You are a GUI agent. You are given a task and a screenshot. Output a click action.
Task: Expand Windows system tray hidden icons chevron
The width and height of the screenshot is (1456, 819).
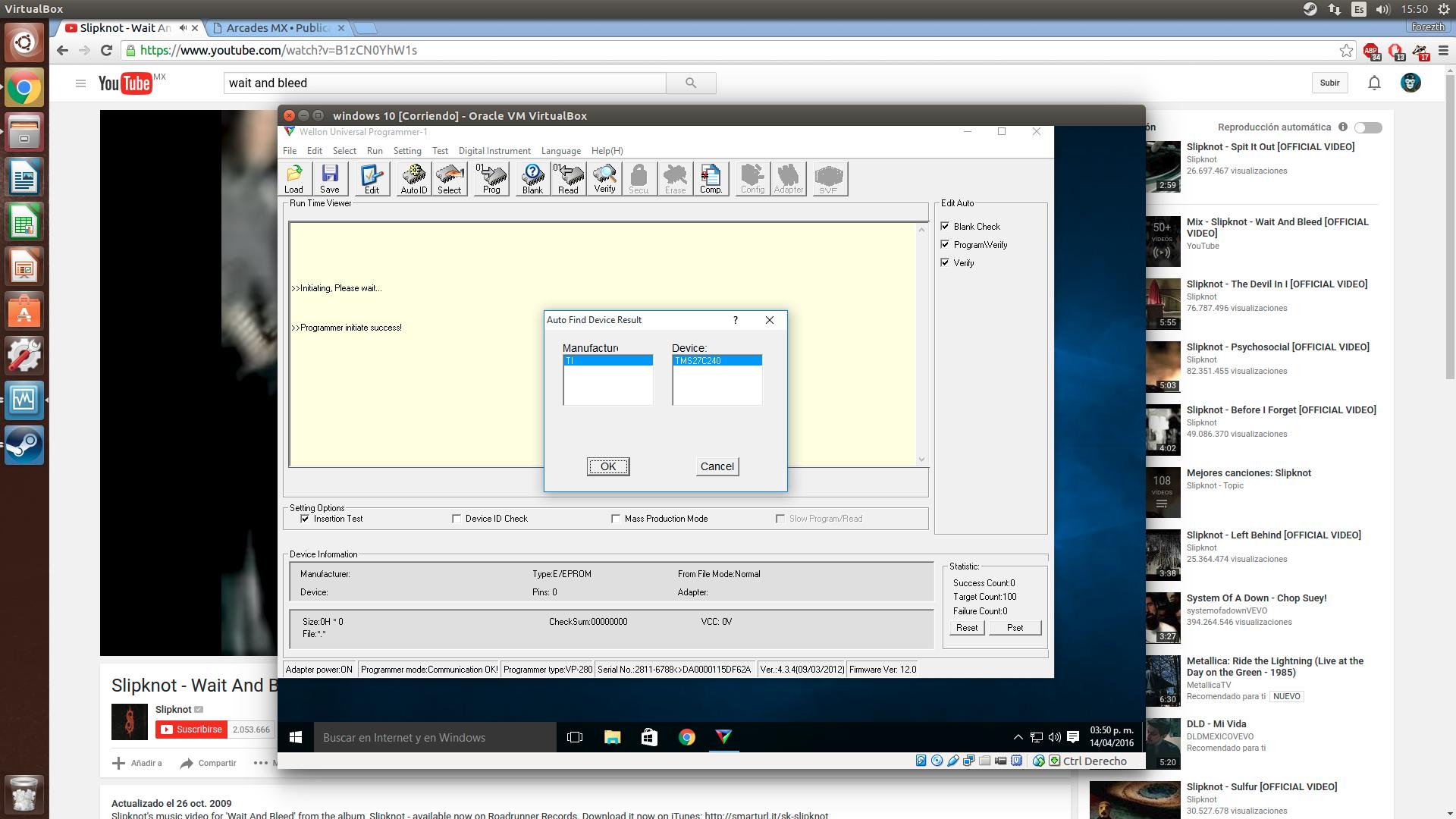tap(1018, 737)
